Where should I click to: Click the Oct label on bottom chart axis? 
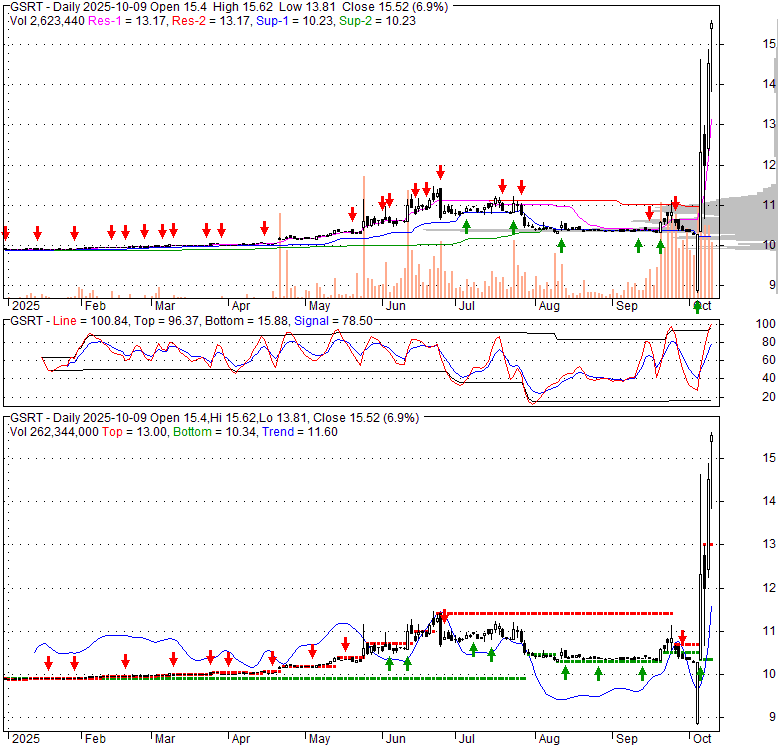tap(702, 739)
